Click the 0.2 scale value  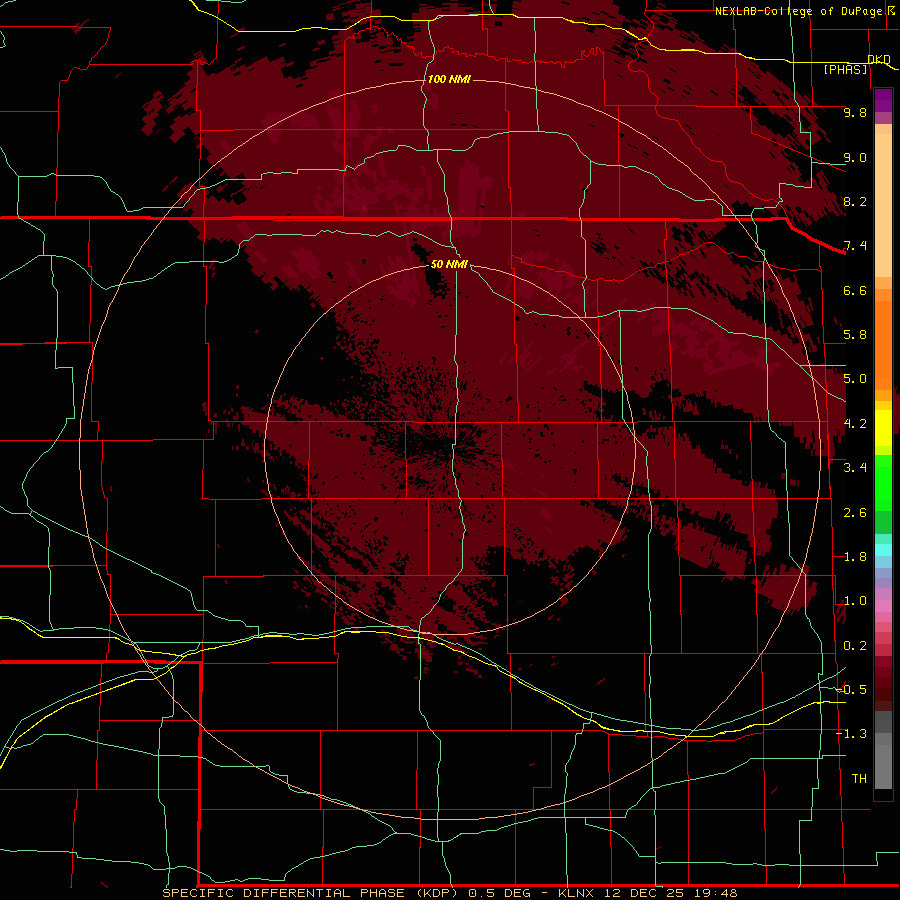(855, 646)
